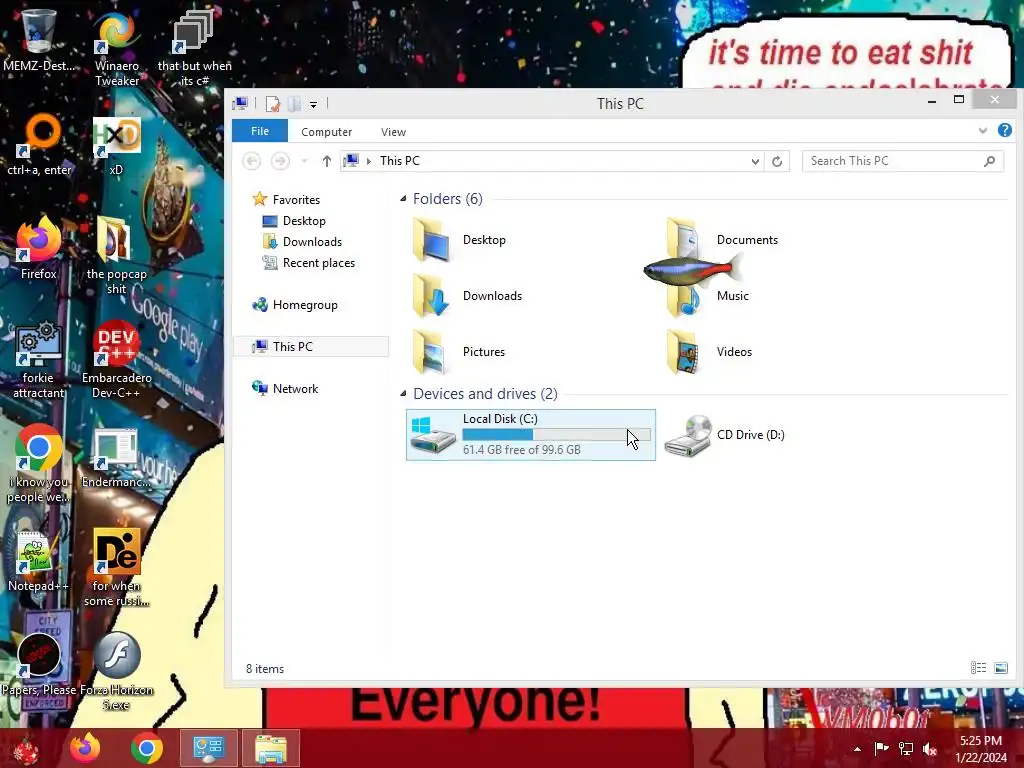Open the Properties quick access icon

(273, 104)
